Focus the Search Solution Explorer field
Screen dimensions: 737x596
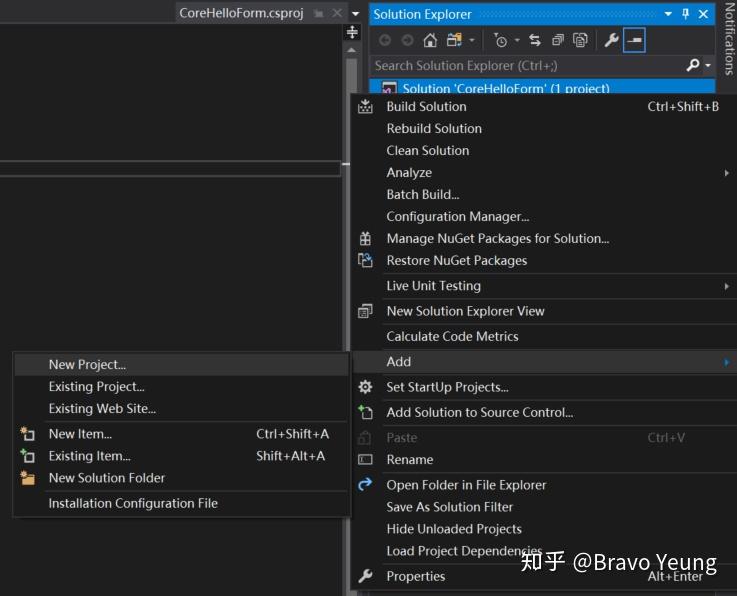pyautogui.click(x=526, y=65)
